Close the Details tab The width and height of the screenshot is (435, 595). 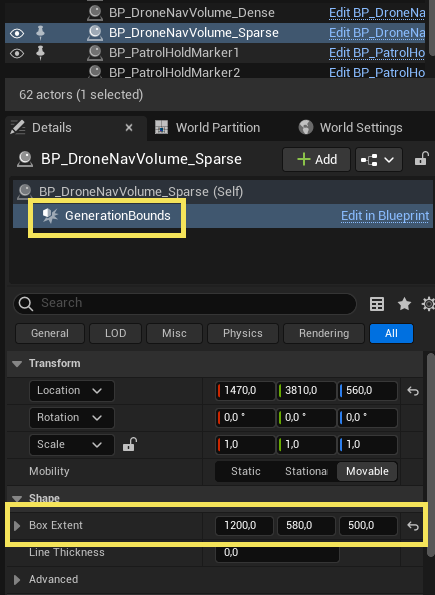pos(129,128)
